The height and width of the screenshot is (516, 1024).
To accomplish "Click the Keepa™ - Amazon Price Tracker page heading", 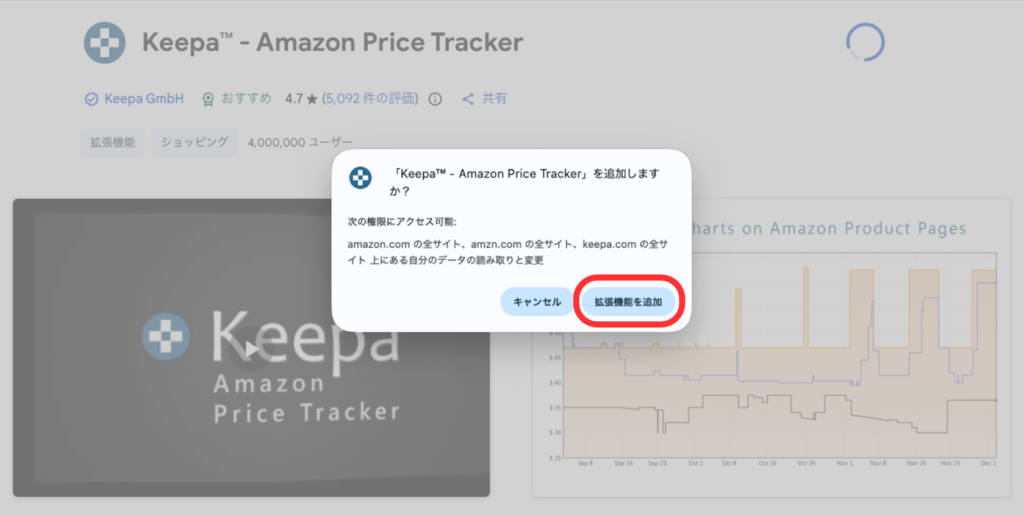I will [332, 43].
